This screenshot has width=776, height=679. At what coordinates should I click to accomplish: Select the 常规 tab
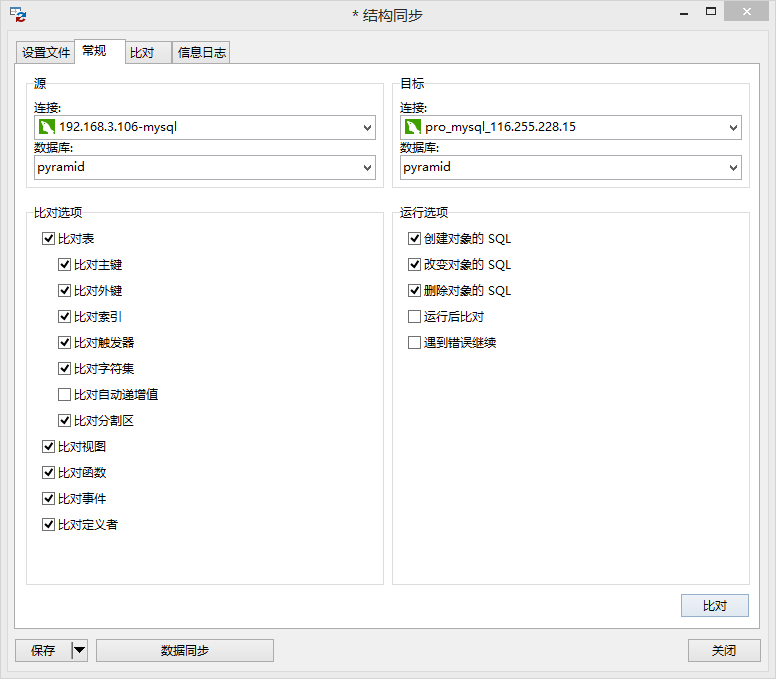[x=99, y=51]
